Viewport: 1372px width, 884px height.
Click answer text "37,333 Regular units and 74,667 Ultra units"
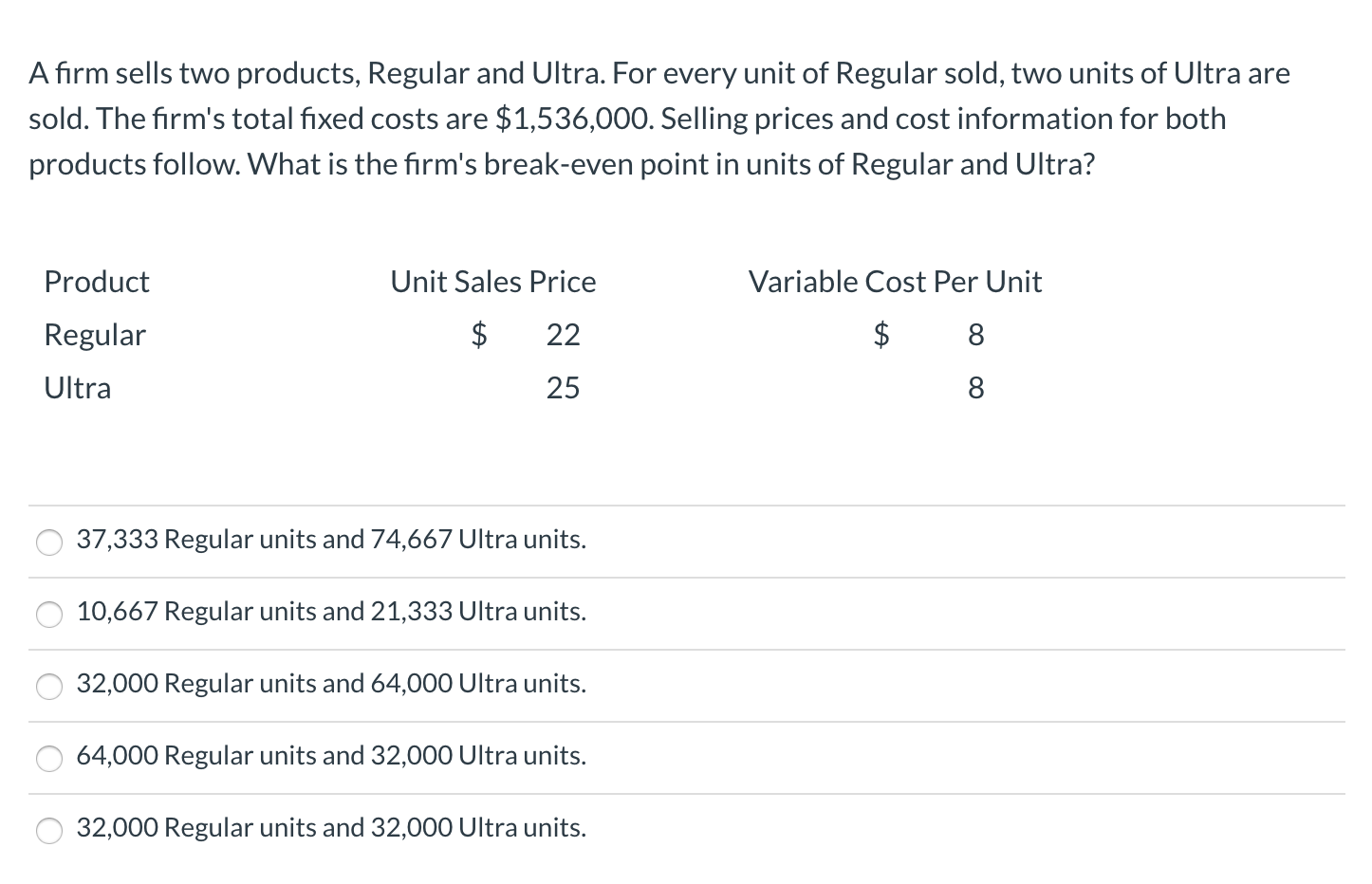tap(331, 540)
